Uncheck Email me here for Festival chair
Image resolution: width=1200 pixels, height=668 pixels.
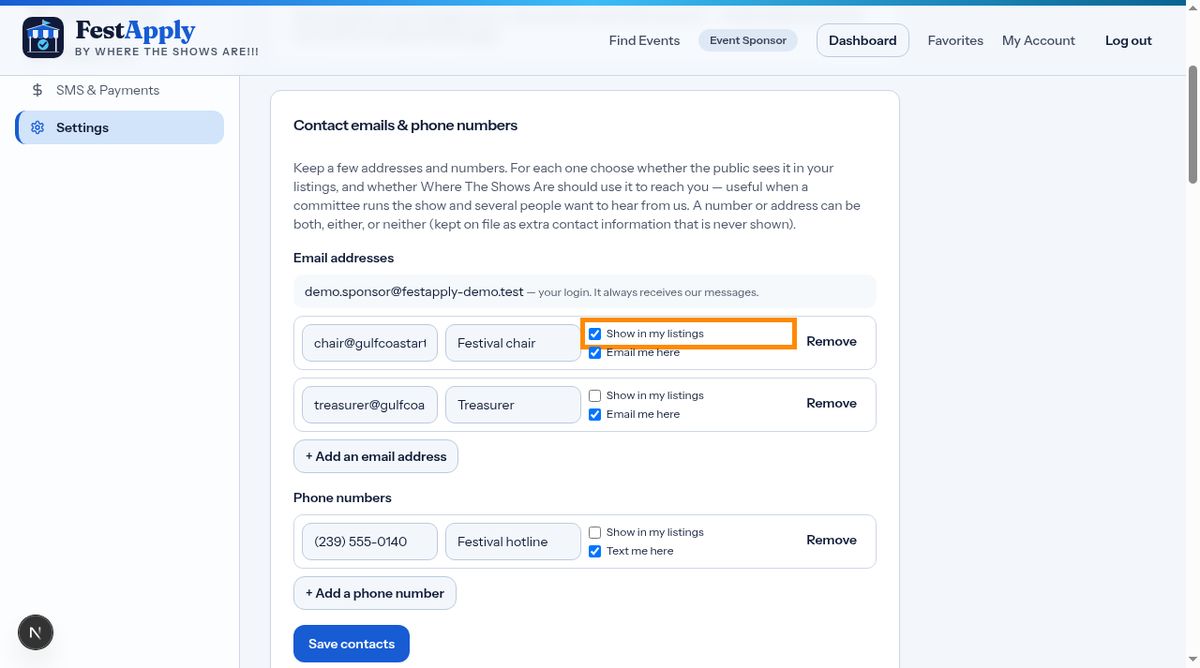(x=595, y=352)
